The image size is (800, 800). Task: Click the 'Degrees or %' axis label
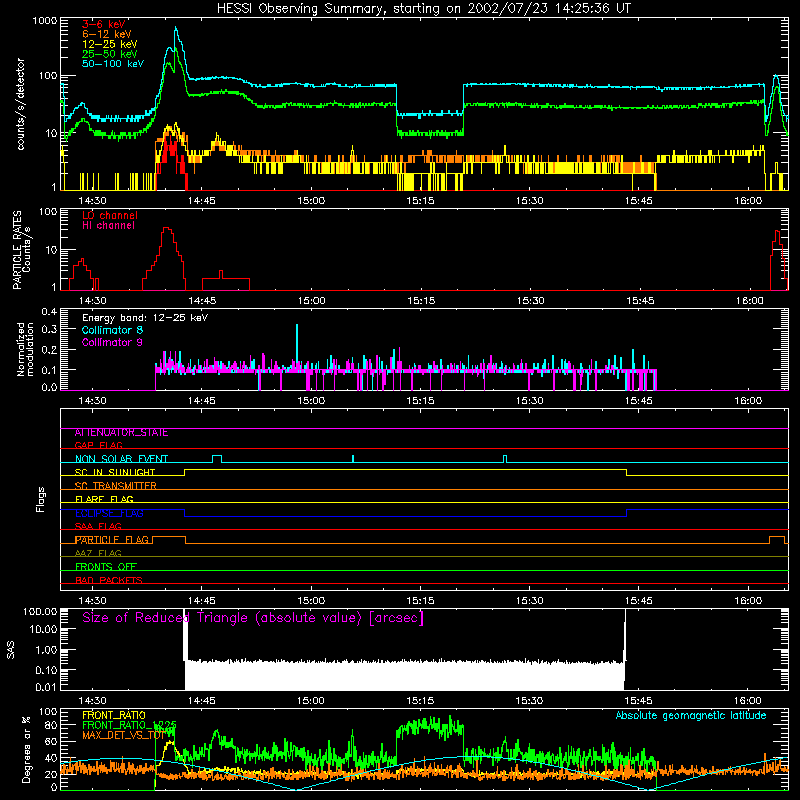tap(27, 750)
